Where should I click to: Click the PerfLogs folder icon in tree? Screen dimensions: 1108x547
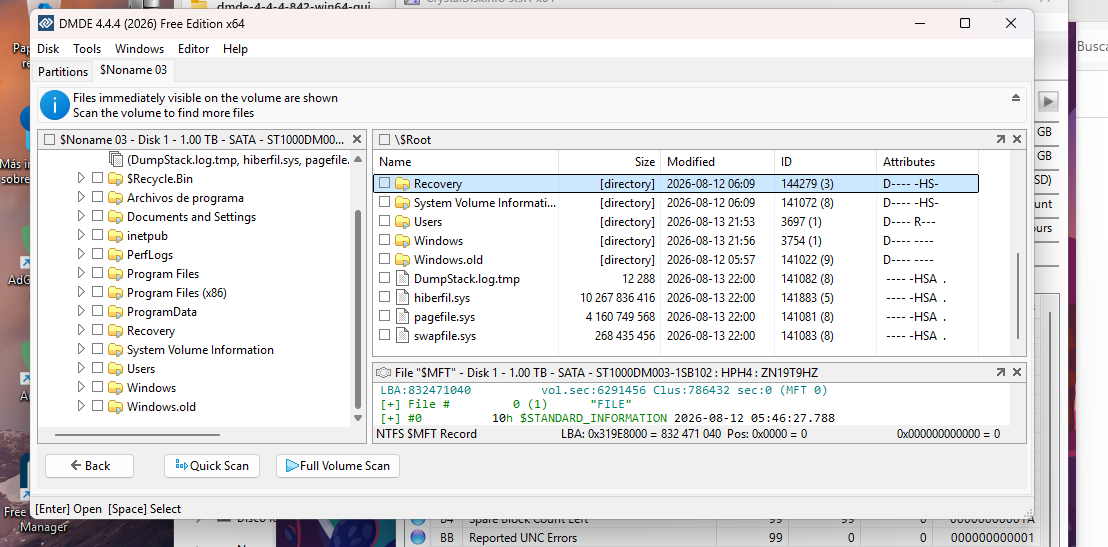pos(116,255)
